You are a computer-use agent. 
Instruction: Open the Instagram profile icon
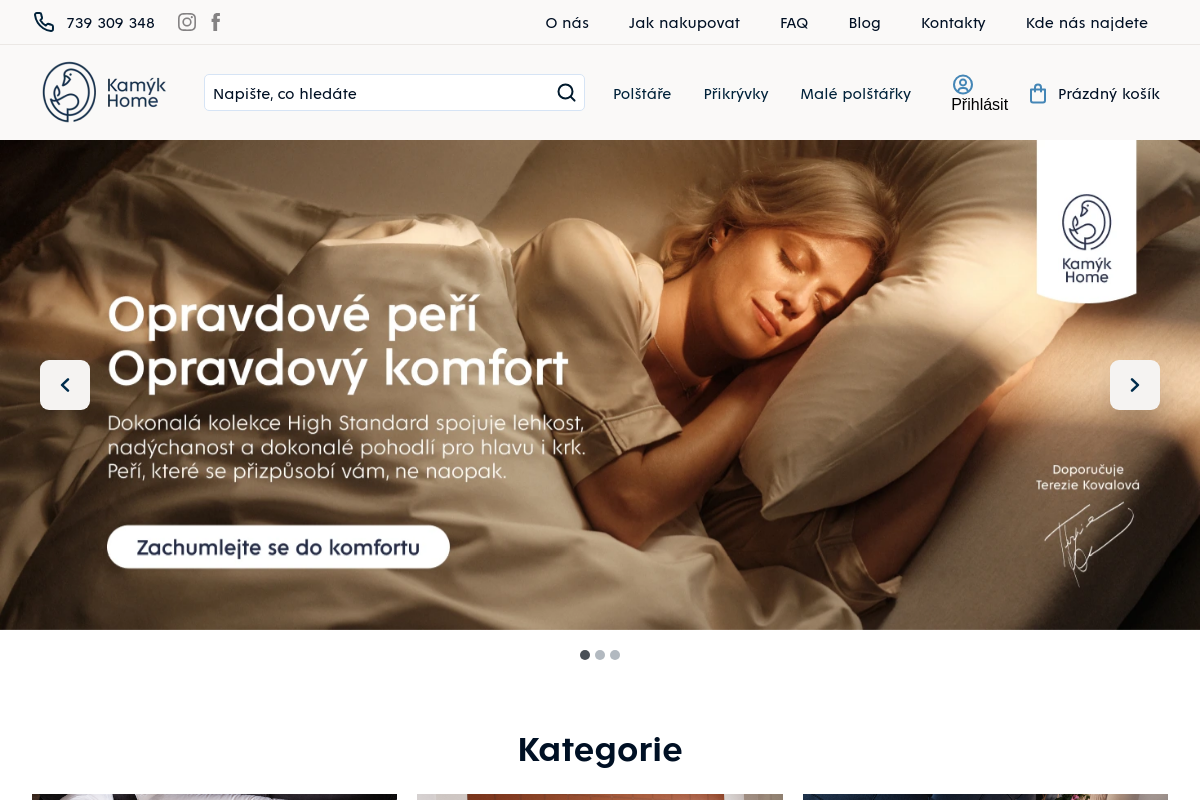(187, 22)
